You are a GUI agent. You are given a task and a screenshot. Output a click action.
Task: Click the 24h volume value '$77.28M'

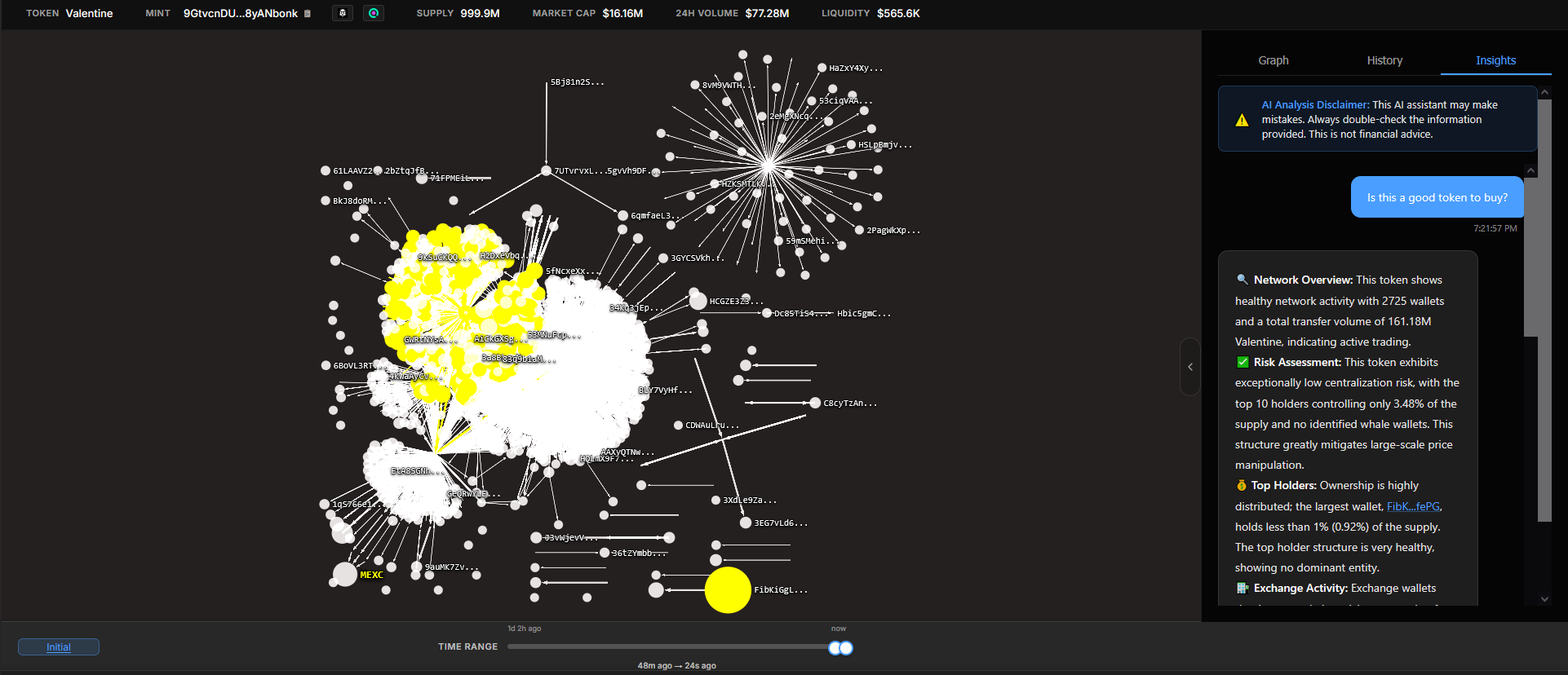pos(767,13)
